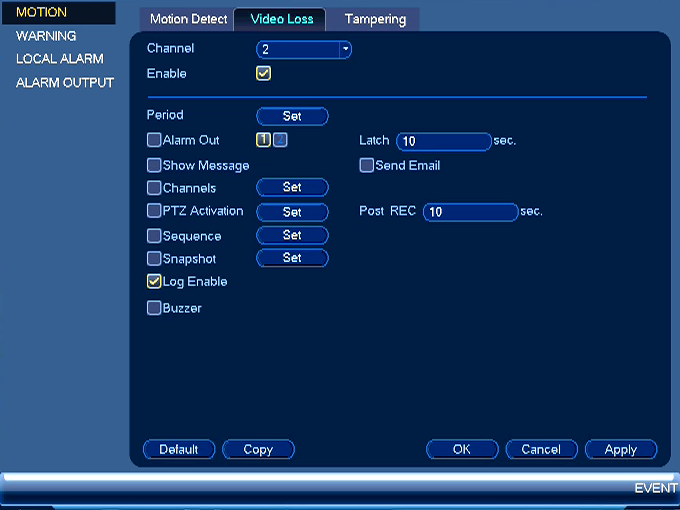Click Set next to Channels

[x=292, y=187]
